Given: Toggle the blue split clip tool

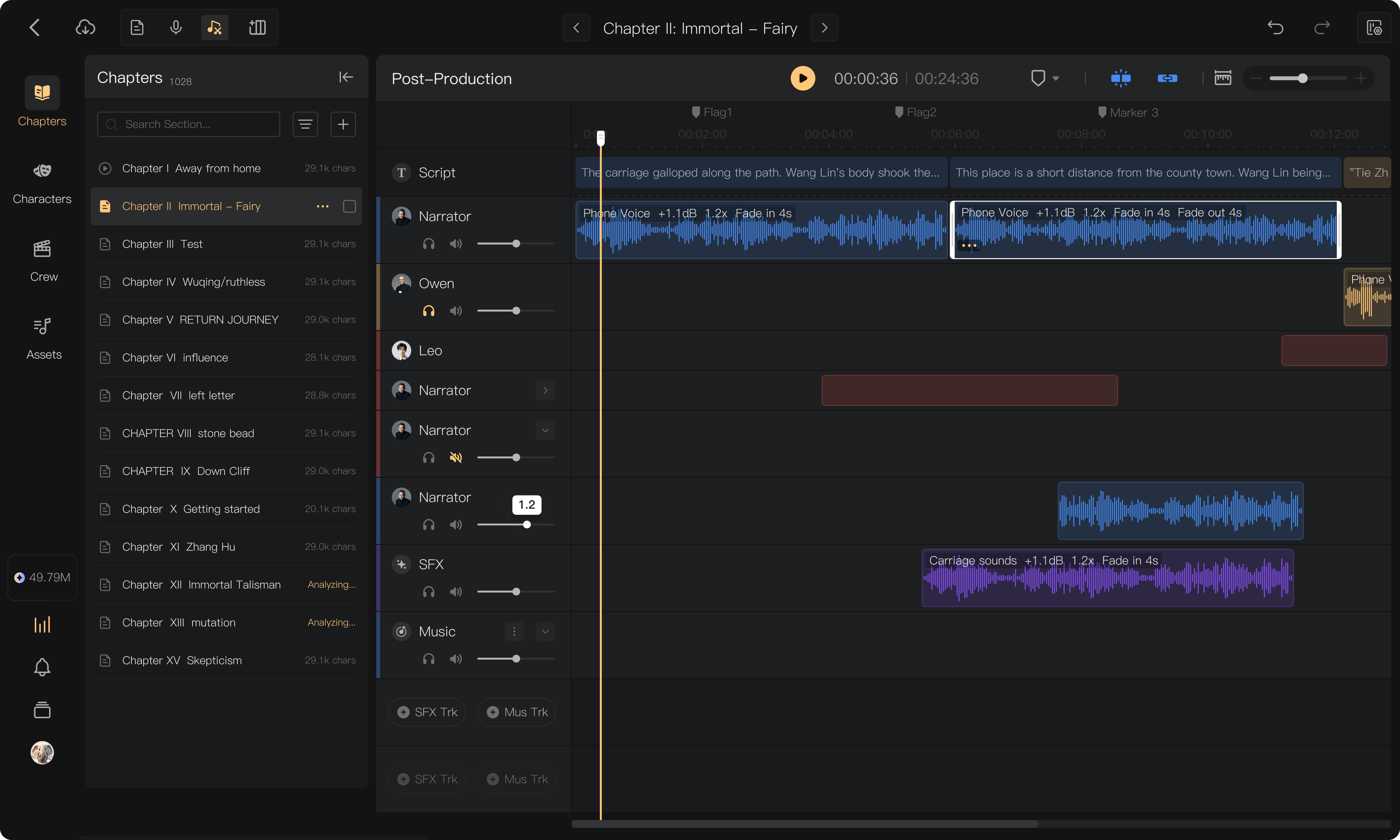Looking at the screenshot, I should coord(1120,78).
